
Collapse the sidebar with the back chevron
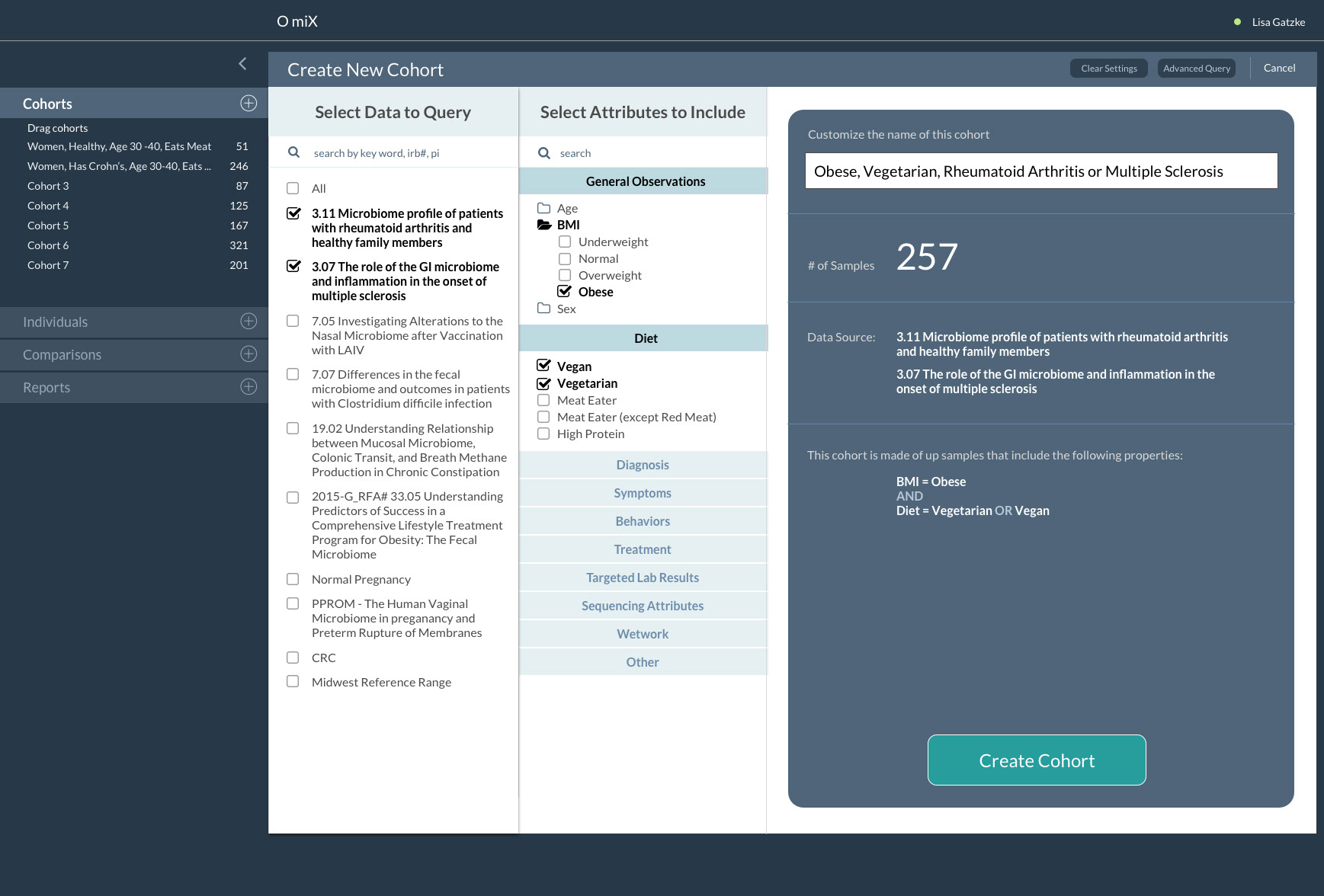click(242, 64)
